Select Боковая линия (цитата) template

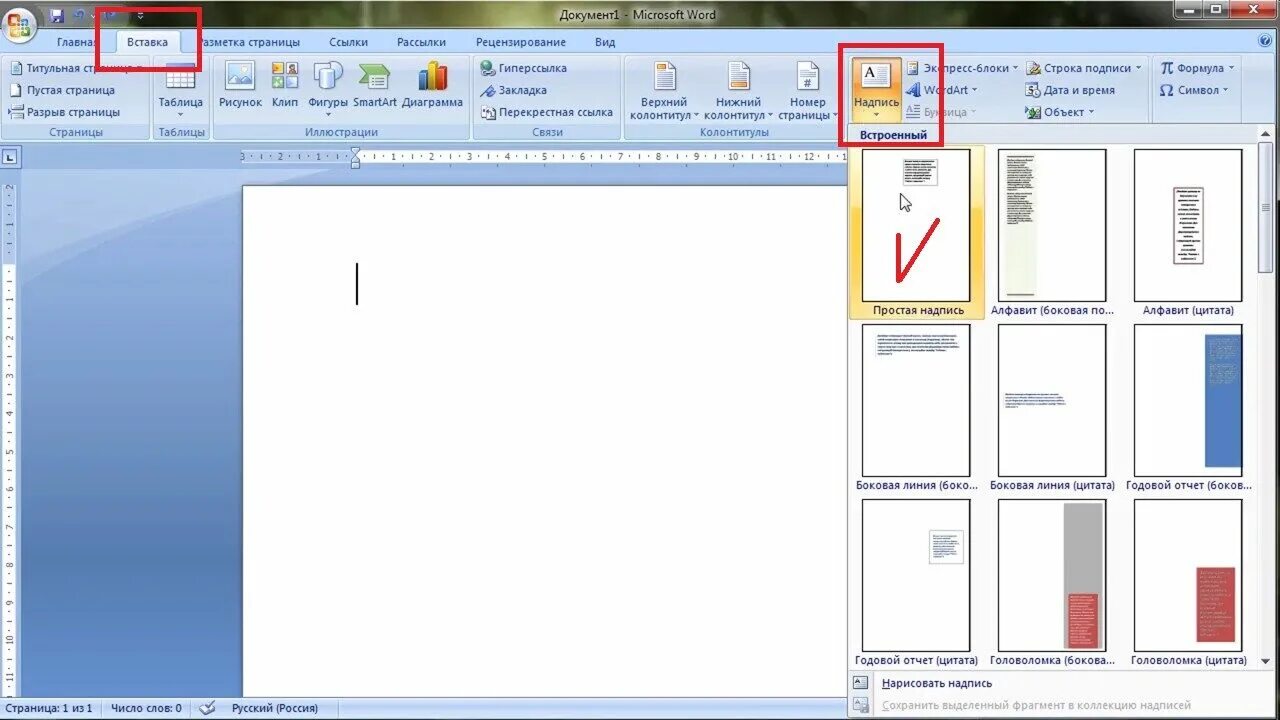(1052, 407)
